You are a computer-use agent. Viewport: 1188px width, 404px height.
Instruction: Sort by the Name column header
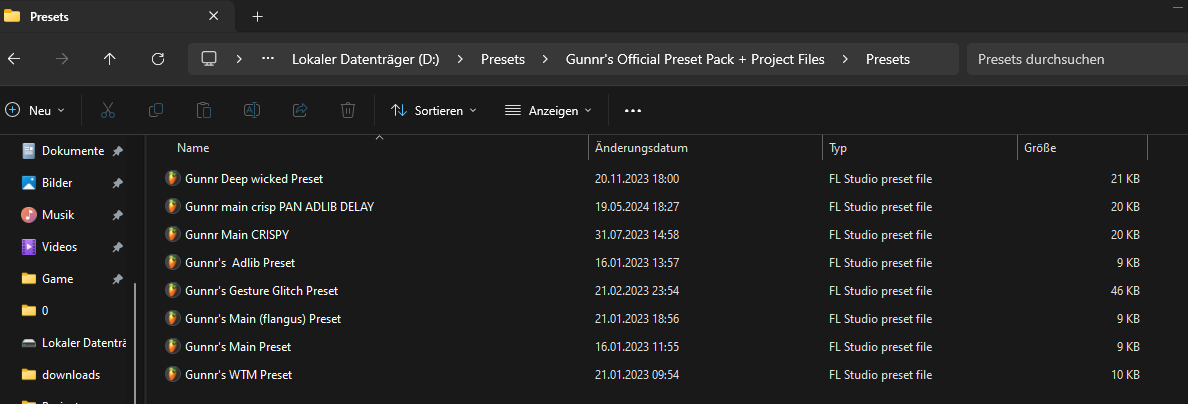pos(366,148)
